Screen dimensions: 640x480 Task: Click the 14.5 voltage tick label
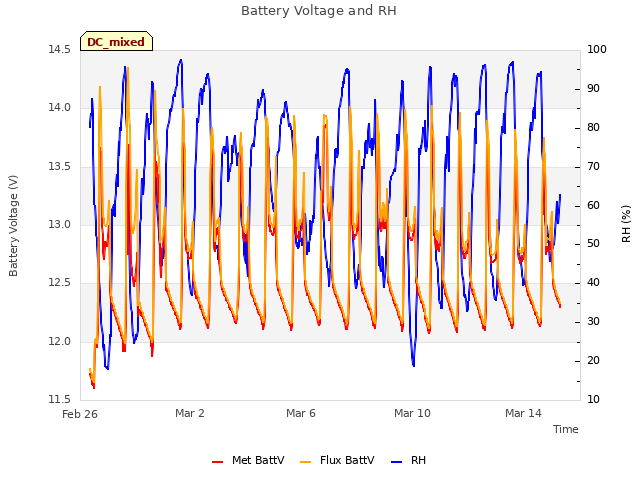[x=59, y=49]
